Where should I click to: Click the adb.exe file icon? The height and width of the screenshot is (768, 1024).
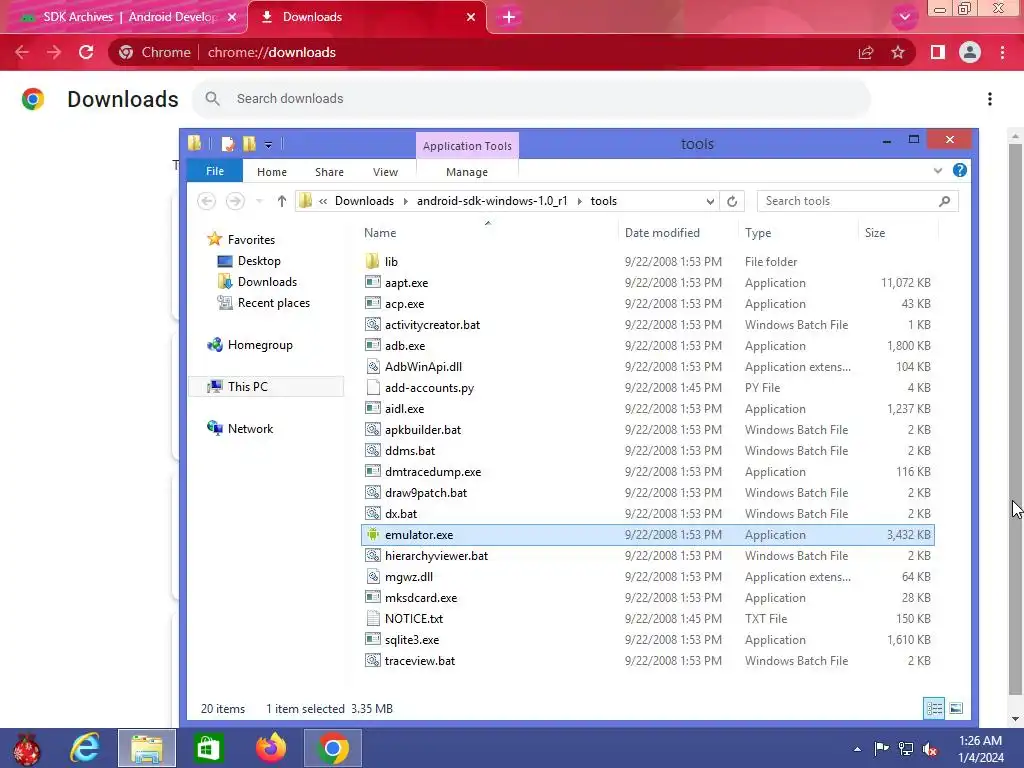[372, 345]
